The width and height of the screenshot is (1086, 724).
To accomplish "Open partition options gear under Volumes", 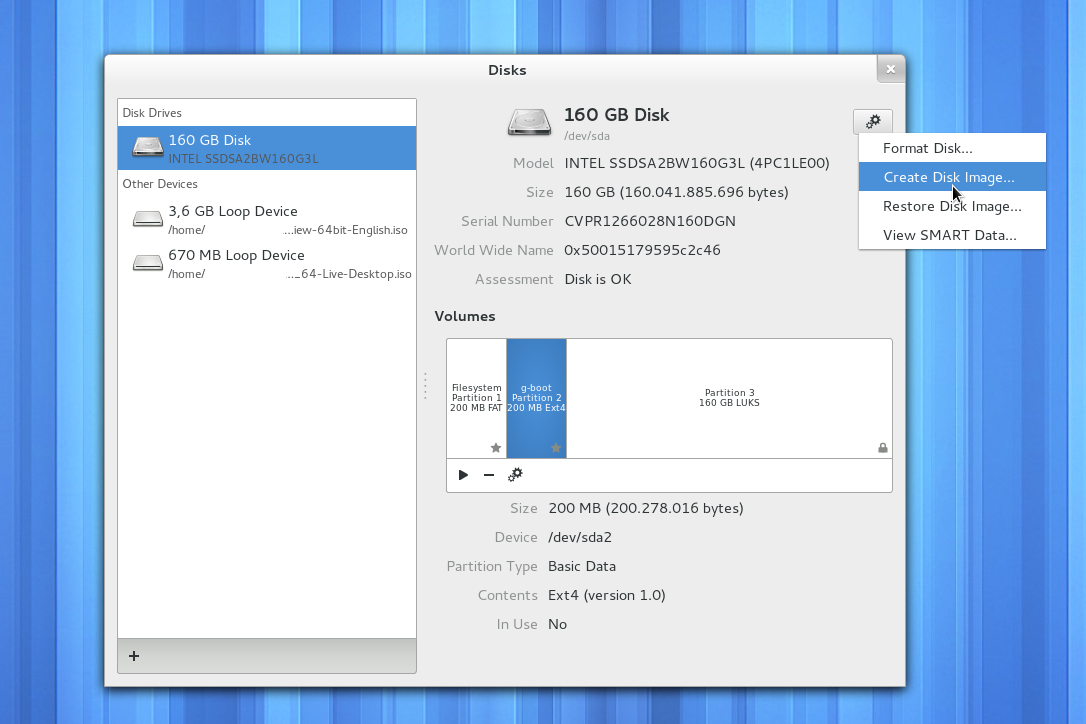I will [x=515, y=475].
